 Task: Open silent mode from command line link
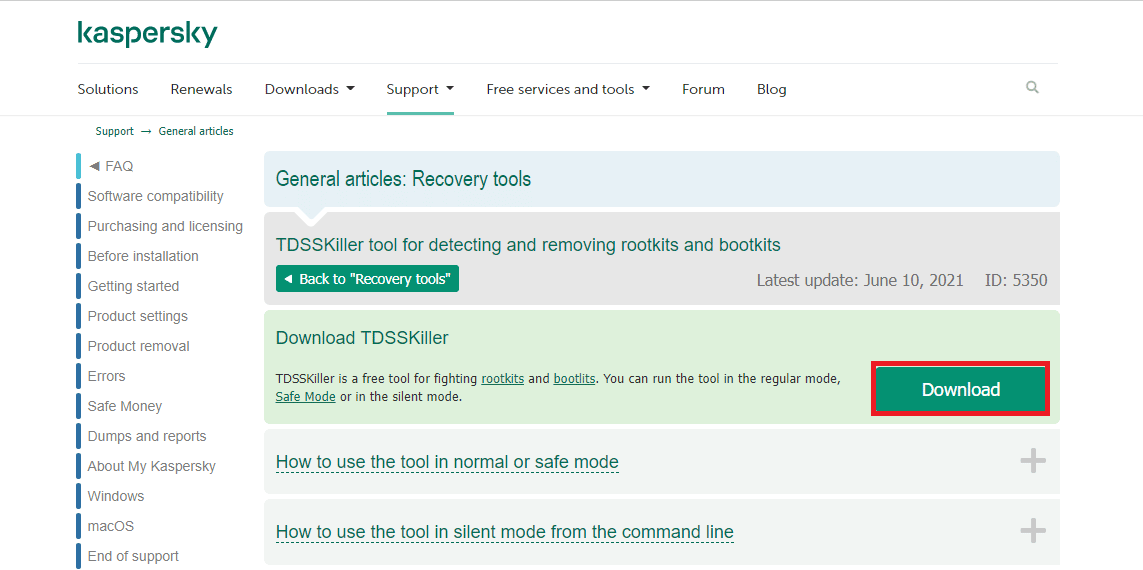click(504, 531)
